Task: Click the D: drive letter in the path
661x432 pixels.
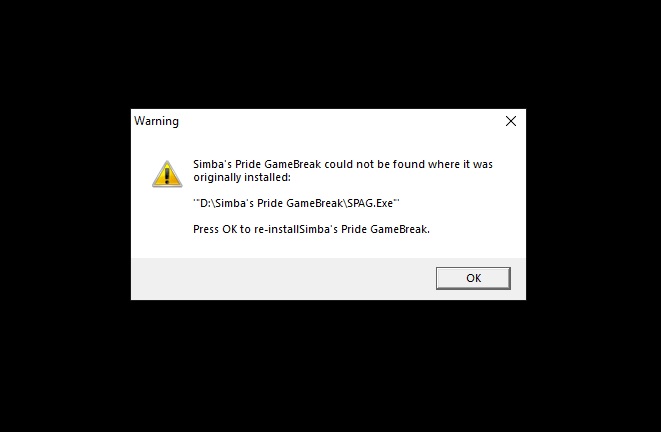Action: coord(207,203)
